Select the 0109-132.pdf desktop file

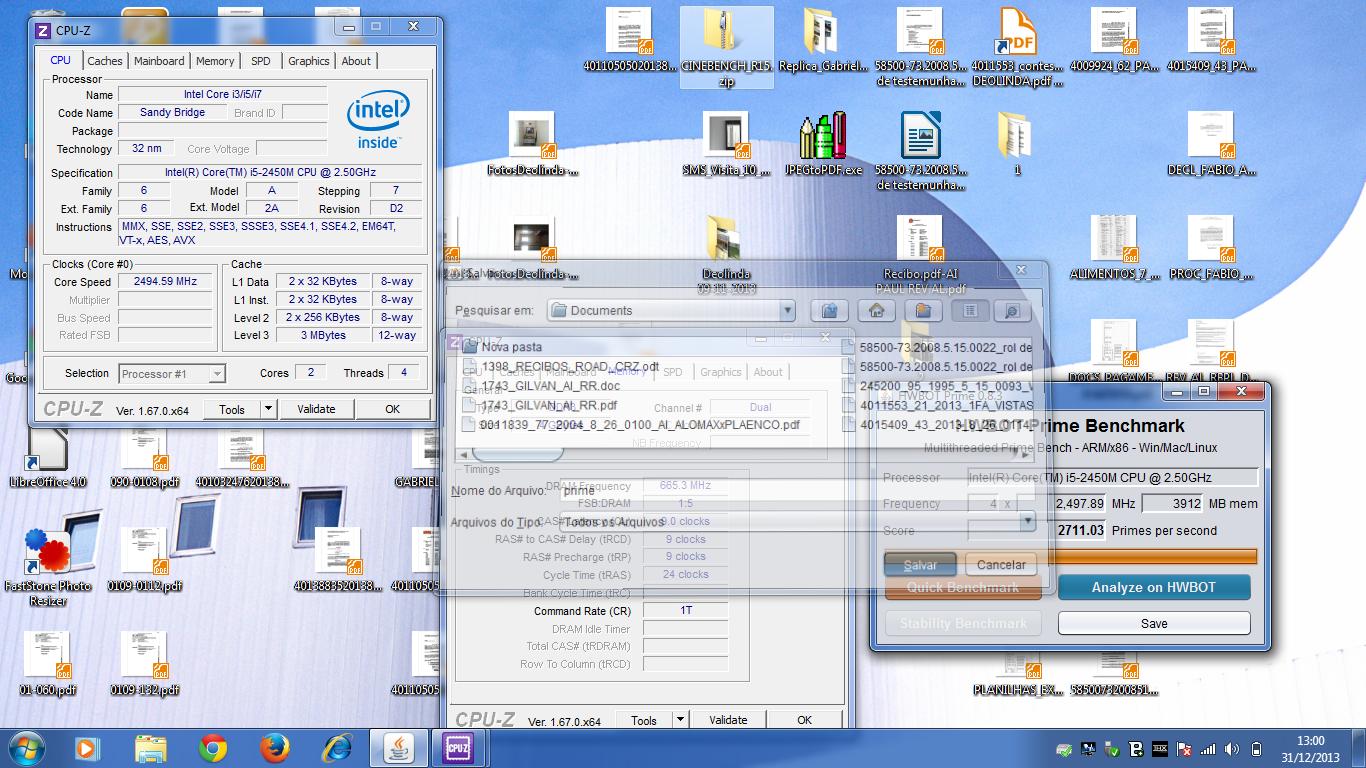pos(144,663)
